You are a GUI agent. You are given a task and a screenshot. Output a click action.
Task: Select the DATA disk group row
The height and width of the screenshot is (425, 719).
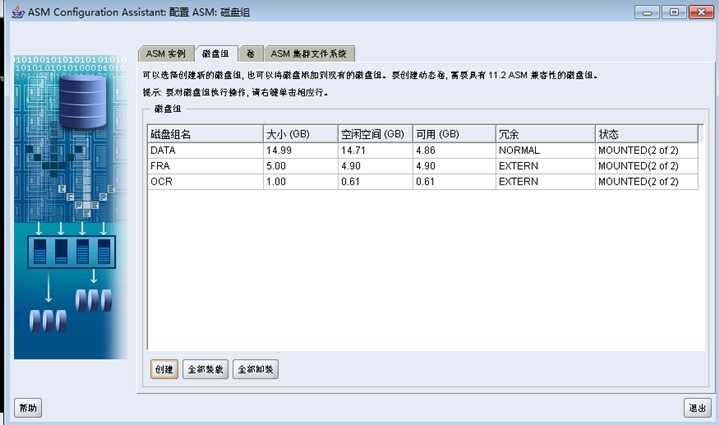(423, 150)
